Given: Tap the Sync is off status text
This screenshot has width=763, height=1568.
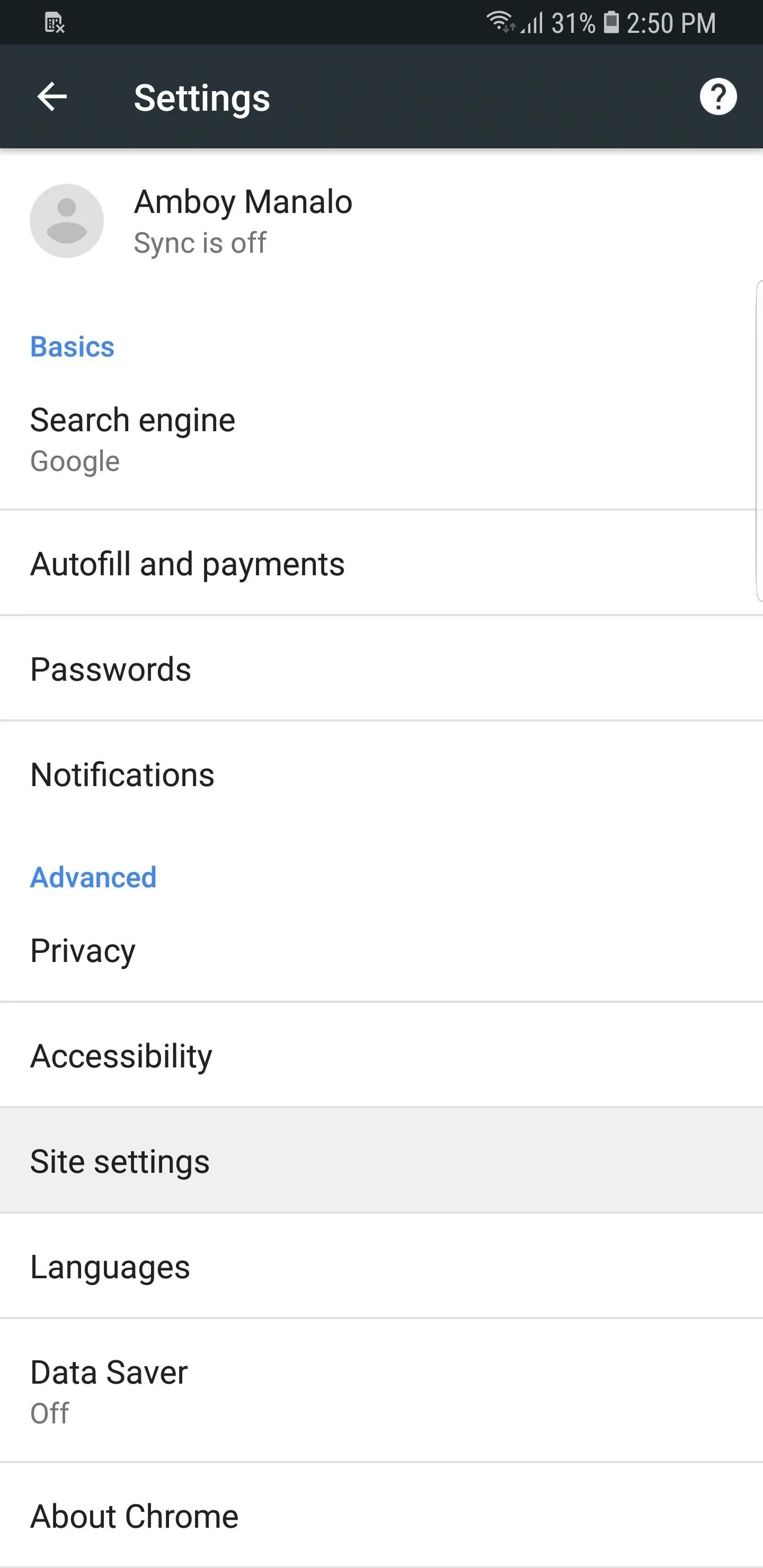Looking at the screenshot, I should [x=200, y=243].
